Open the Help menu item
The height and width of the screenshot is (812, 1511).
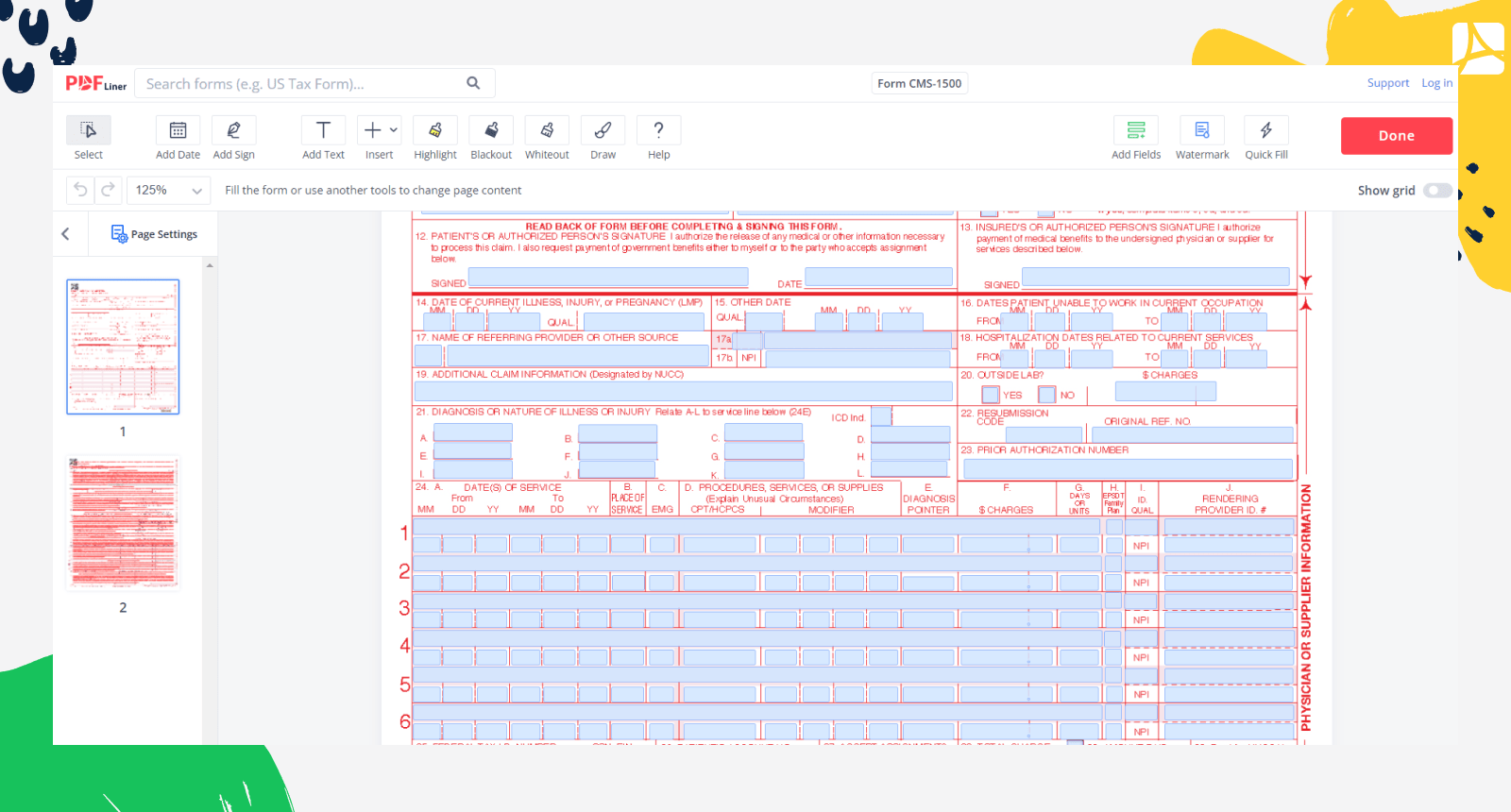658,138
